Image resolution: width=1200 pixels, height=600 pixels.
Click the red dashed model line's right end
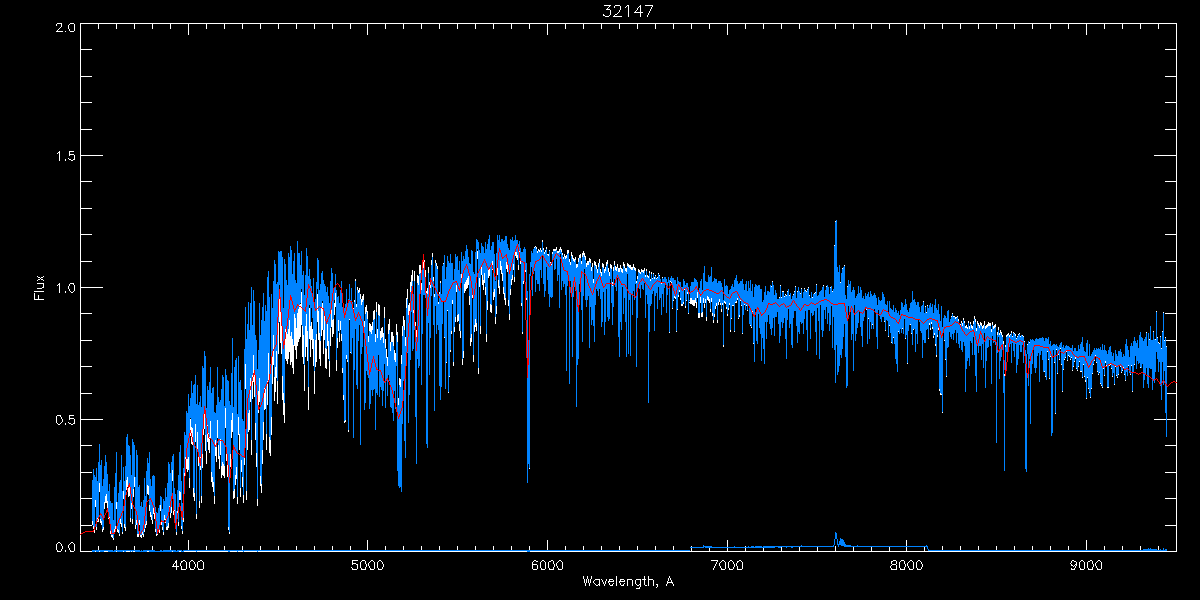1175,382
